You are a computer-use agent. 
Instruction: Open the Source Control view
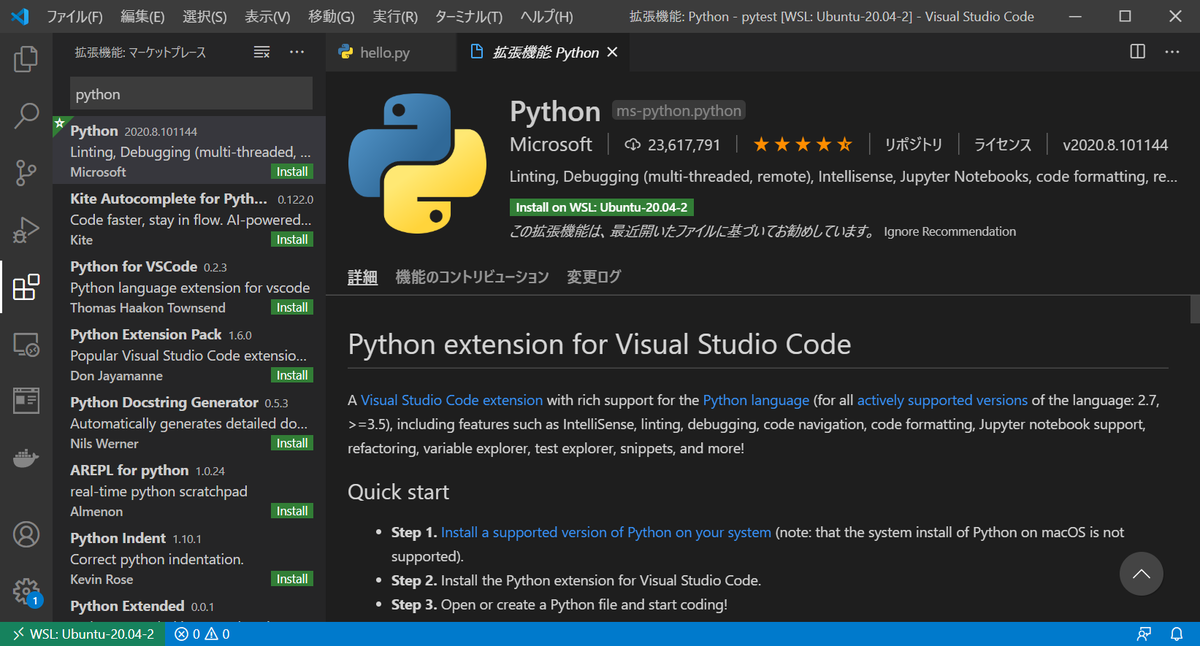coord(26,173)
